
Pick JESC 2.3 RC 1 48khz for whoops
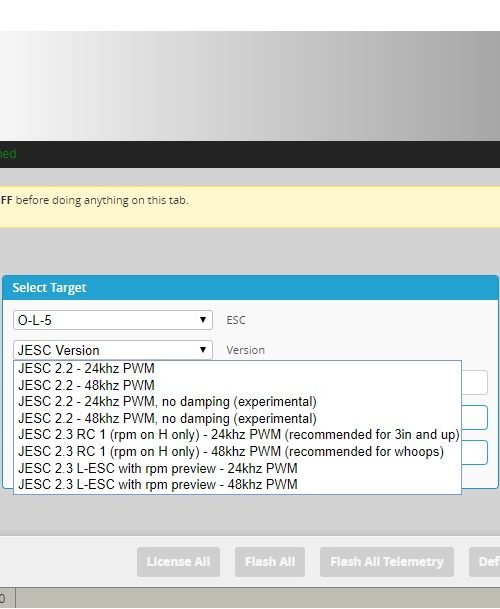[x=237, y=452]
